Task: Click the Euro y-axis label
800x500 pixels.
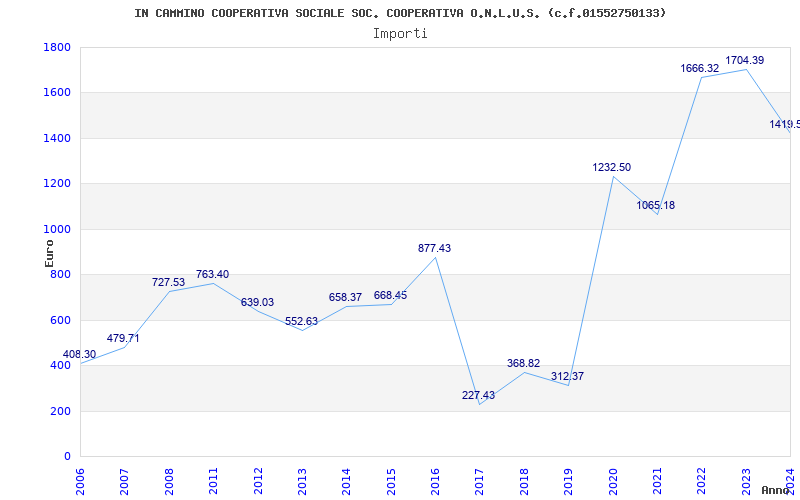Action: click(49, 253)
